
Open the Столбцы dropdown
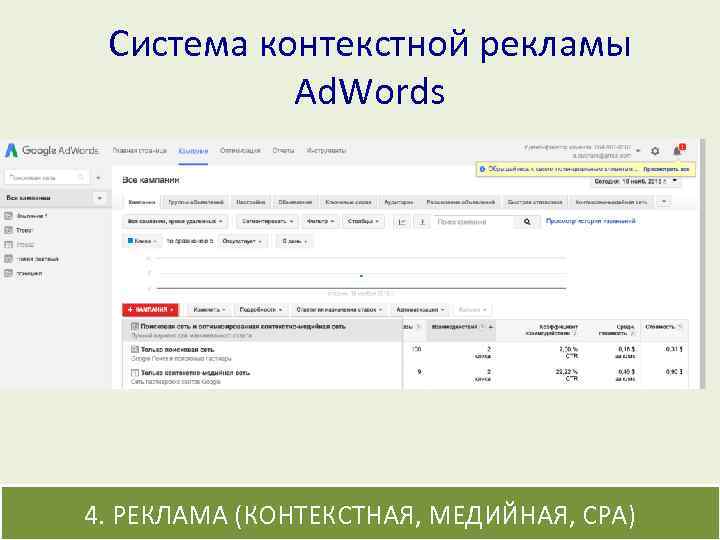[363, 221]
